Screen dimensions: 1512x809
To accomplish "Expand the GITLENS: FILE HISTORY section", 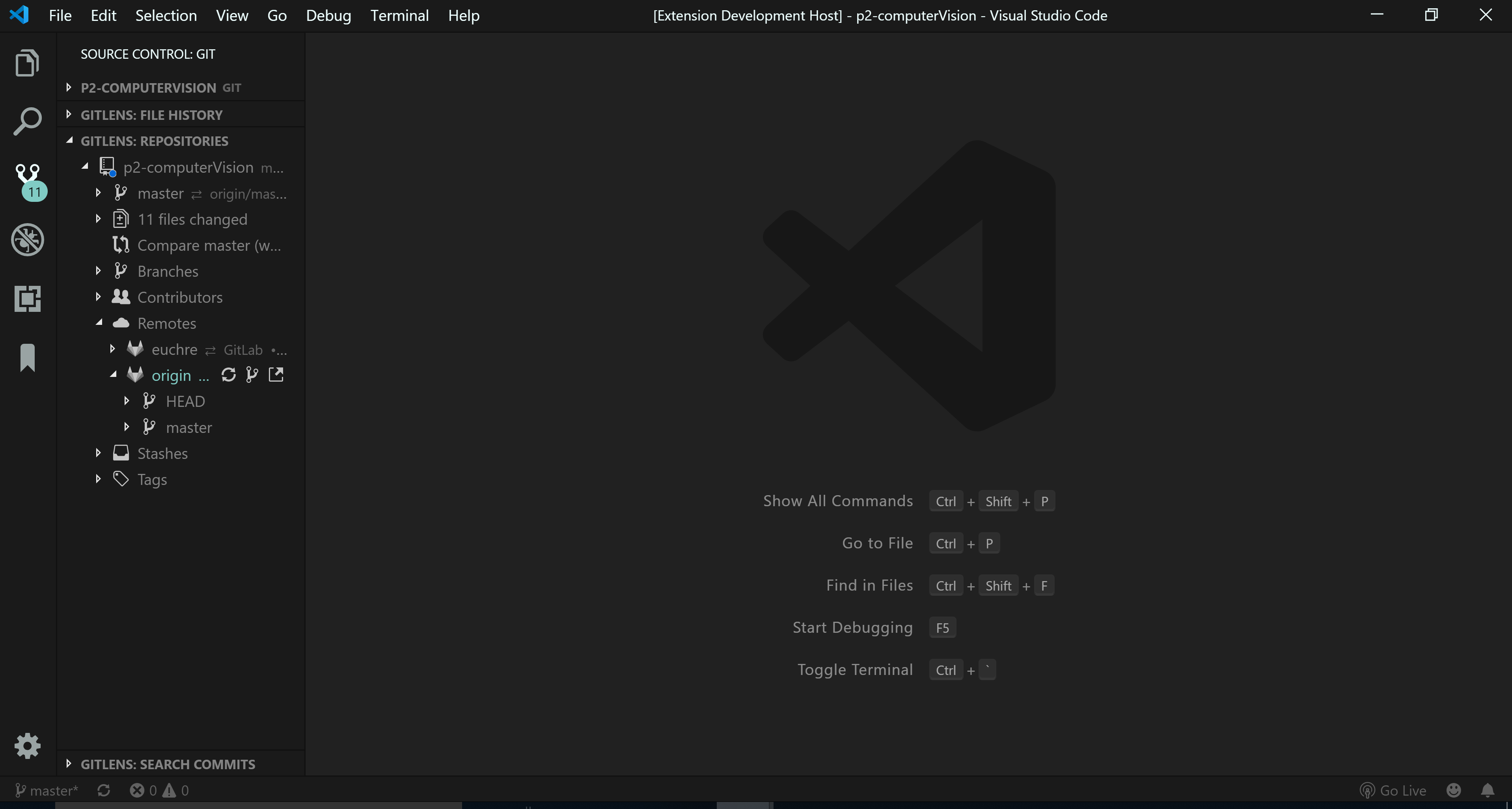I will [x=69, y=114].
